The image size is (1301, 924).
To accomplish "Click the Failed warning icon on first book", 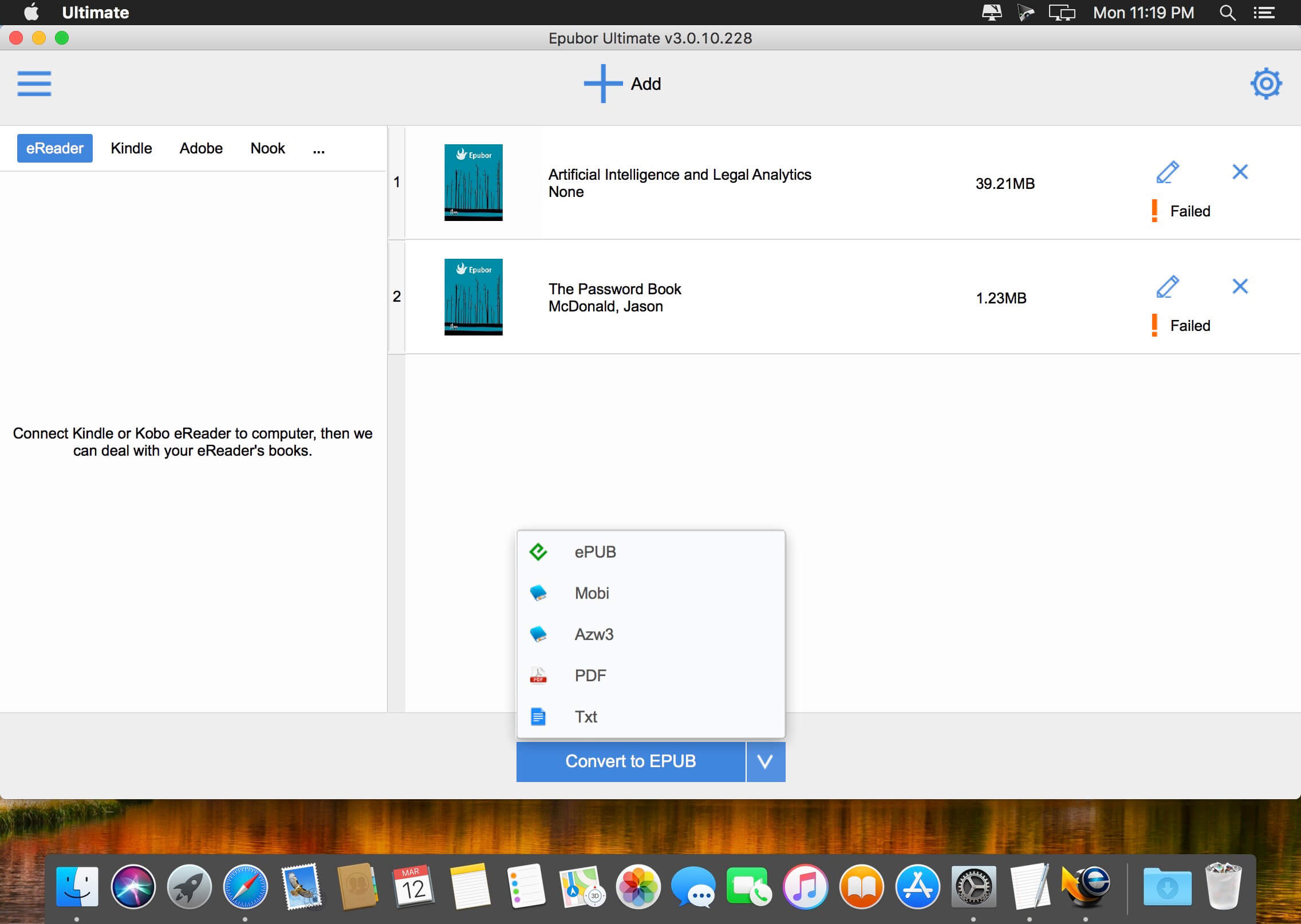I will pos(1154,211).
